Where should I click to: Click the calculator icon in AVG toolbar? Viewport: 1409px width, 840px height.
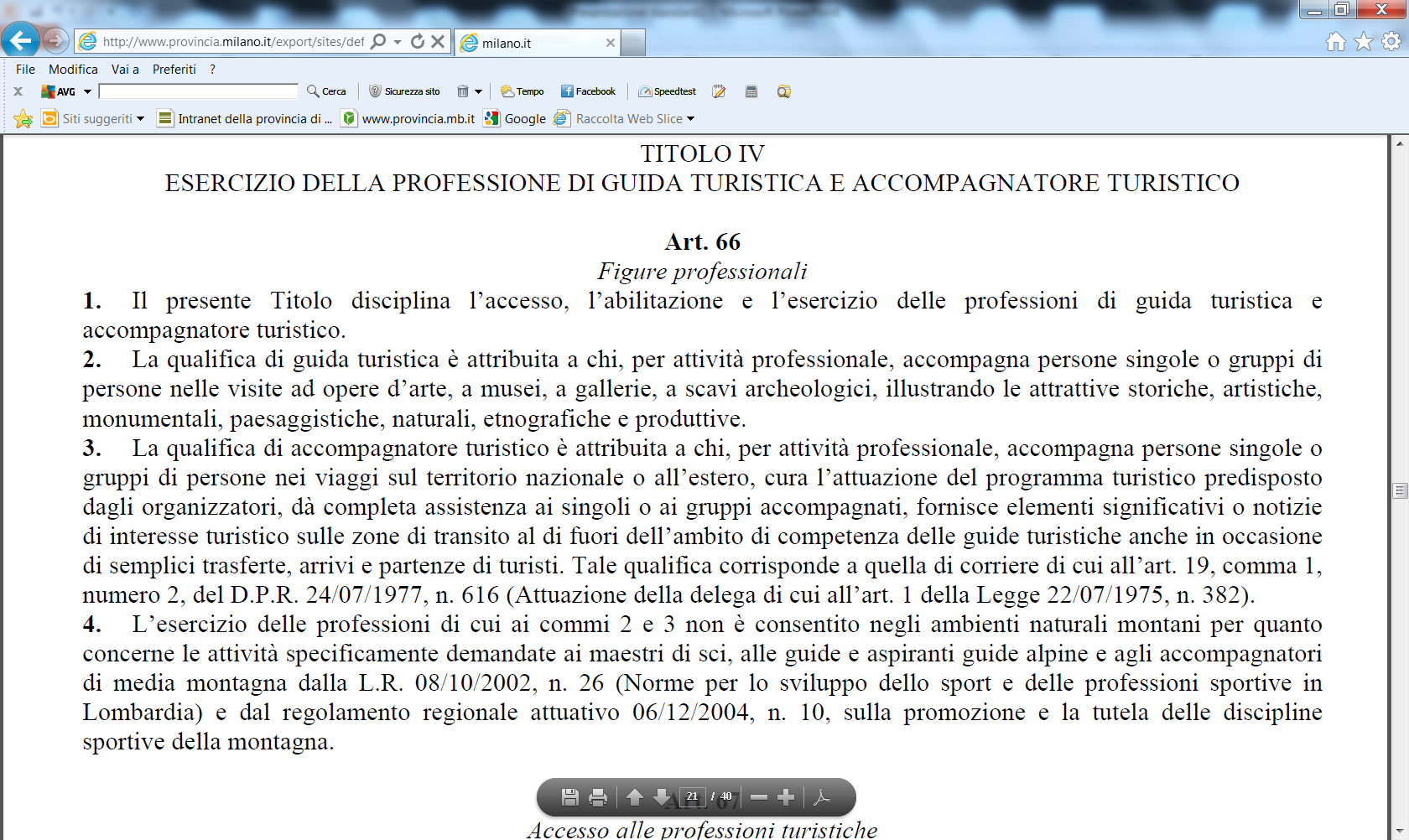pyautogui.click(x=751, y=91)
